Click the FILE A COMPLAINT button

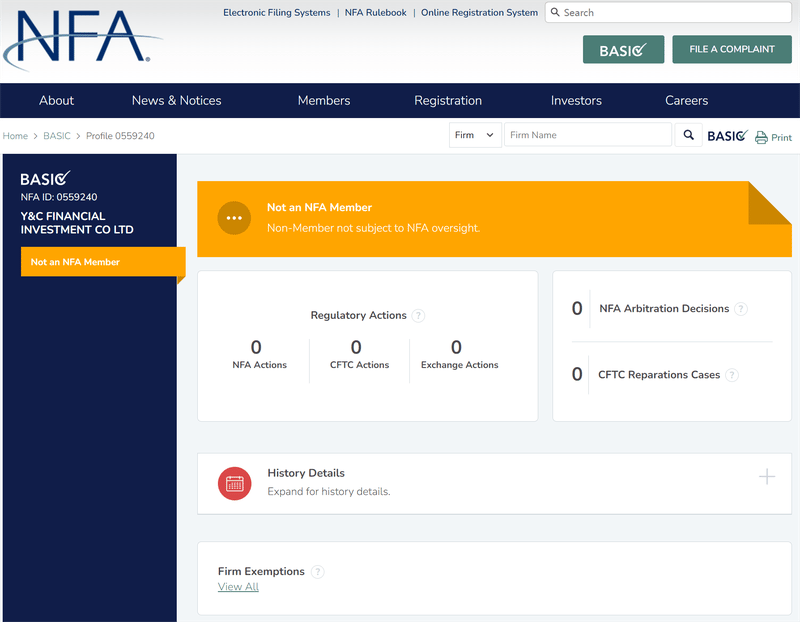click(732, 49)
